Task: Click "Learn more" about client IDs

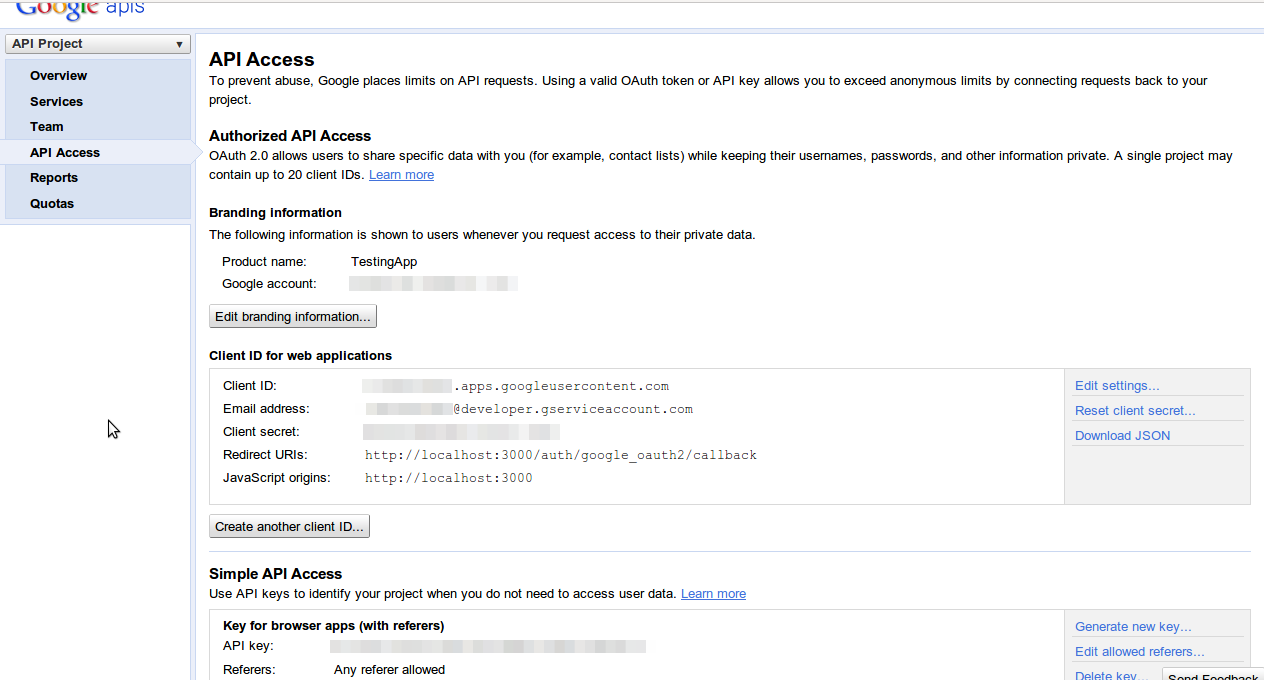Action: click(x=401, y=174)
